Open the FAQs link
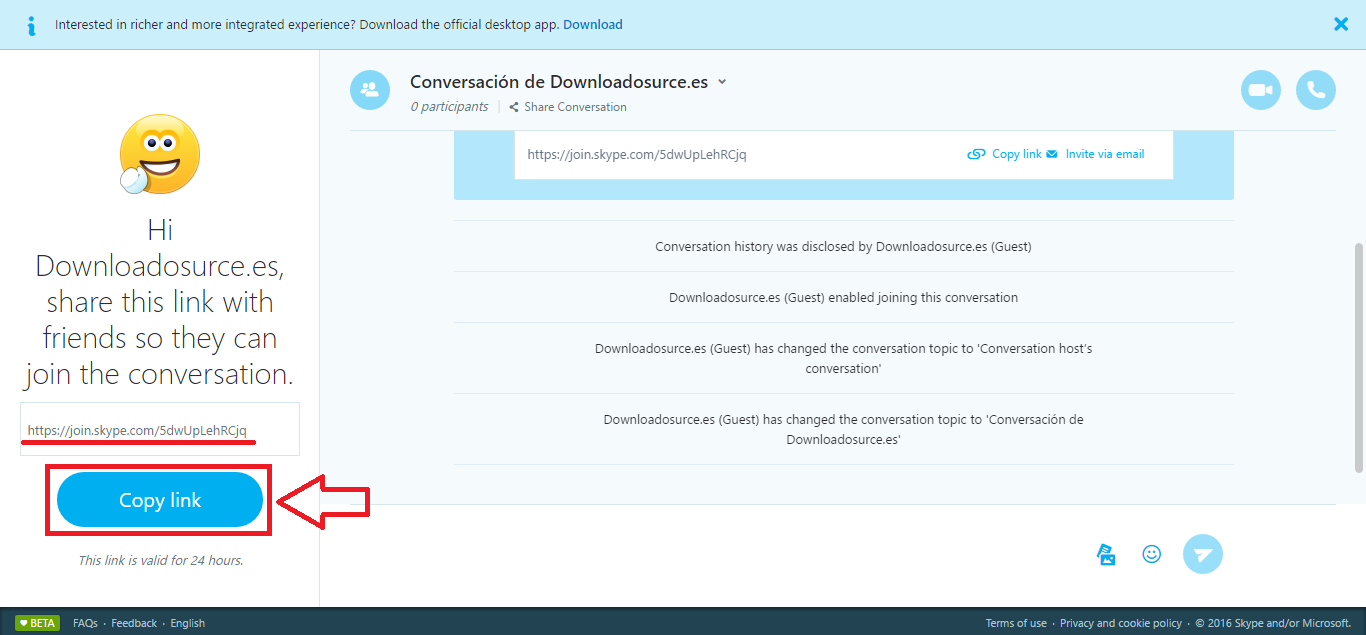This screenshot has width=1366, height=635. [x=85, y=623]
